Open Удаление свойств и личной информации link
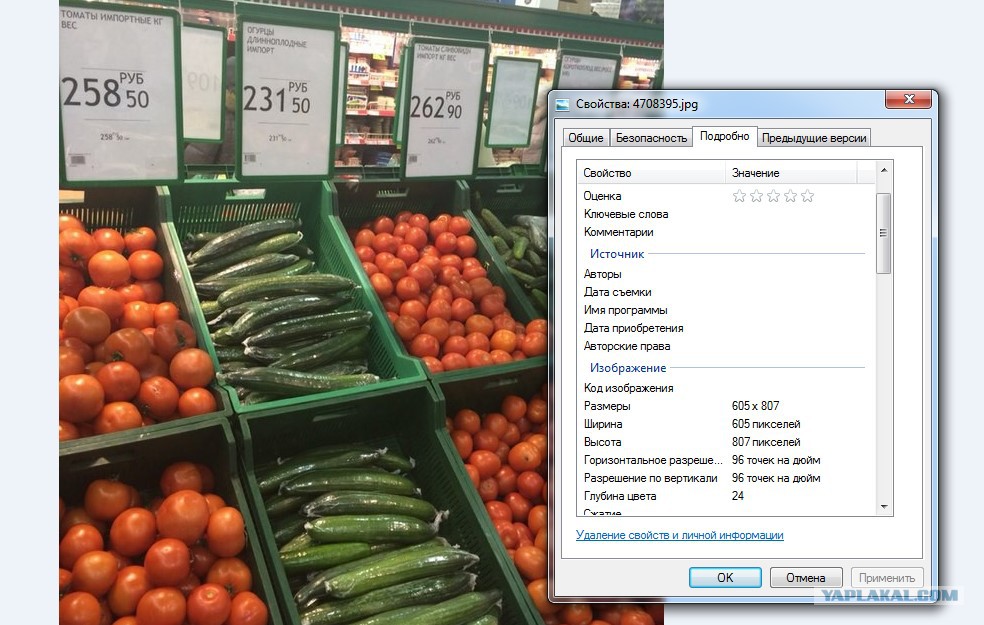 (680, 535)
